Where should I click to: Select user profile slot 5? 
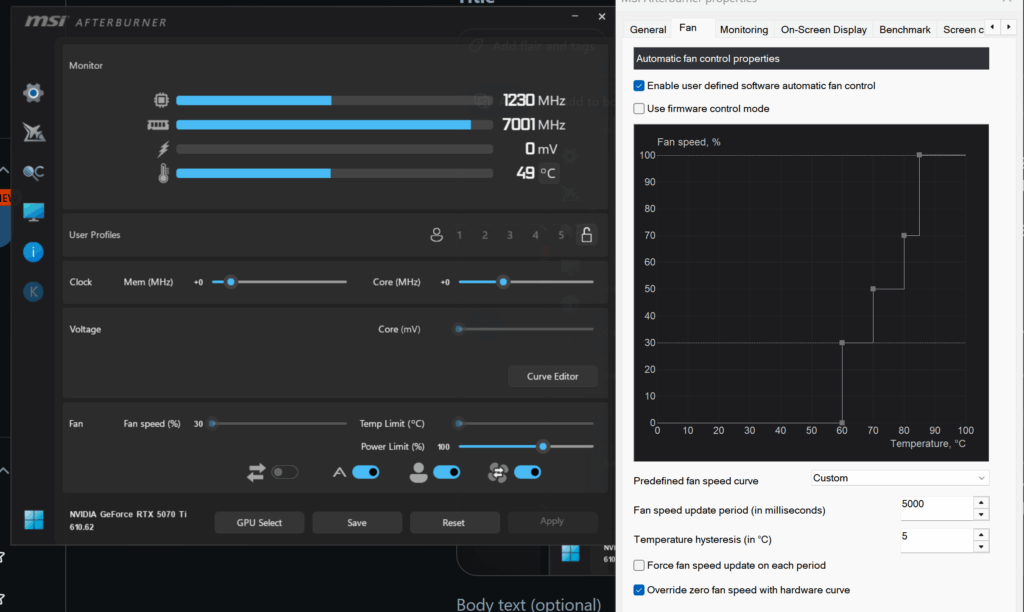pos(561,235)
